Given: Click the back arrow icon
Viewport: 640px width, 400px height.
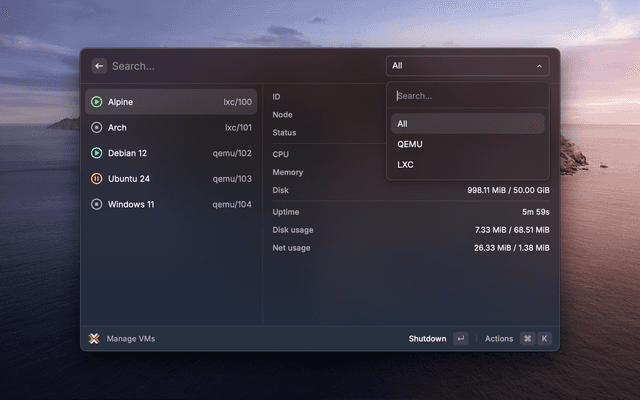Looking at the screenshot, I should coord(99,66).
